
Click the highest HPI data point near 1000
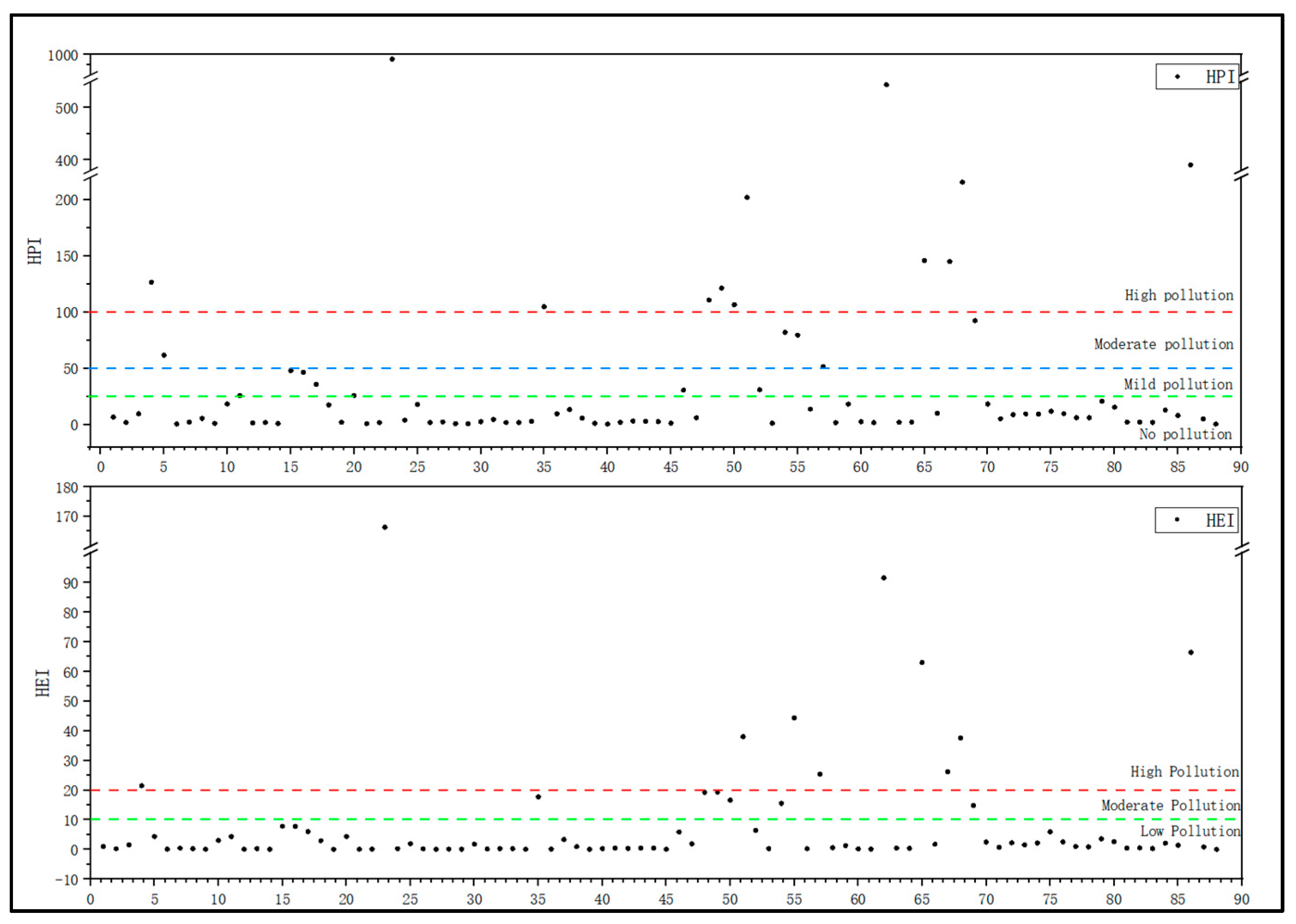392,59
